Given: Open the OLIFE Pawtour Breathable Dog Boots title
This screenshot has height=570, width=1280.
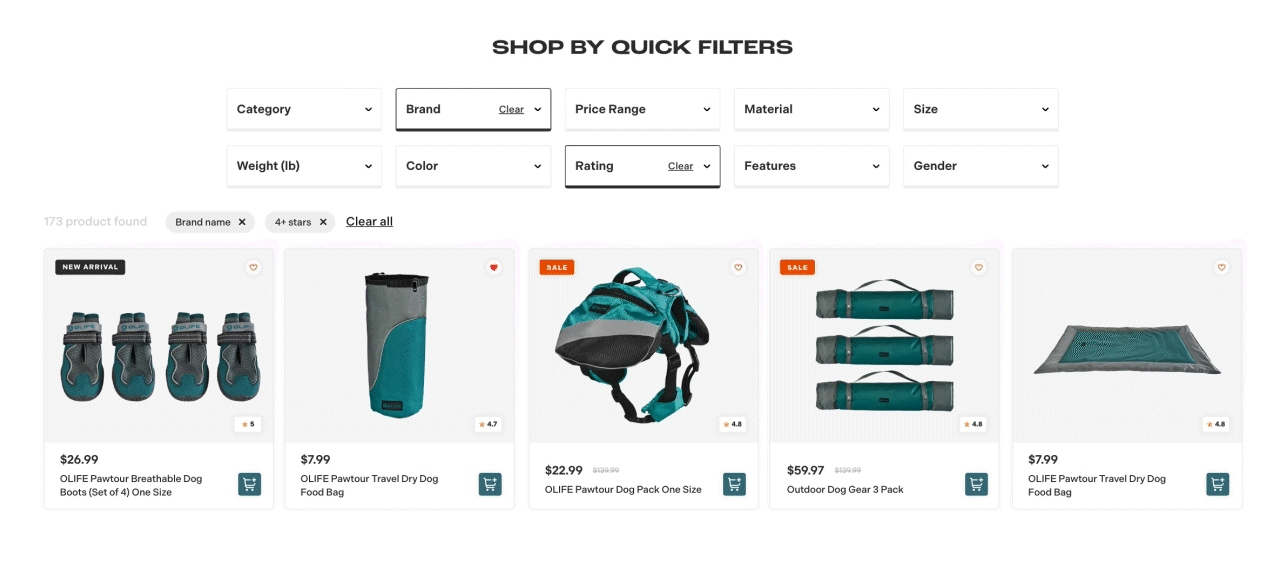Looking at the screenshot, I should coord(131,485).
